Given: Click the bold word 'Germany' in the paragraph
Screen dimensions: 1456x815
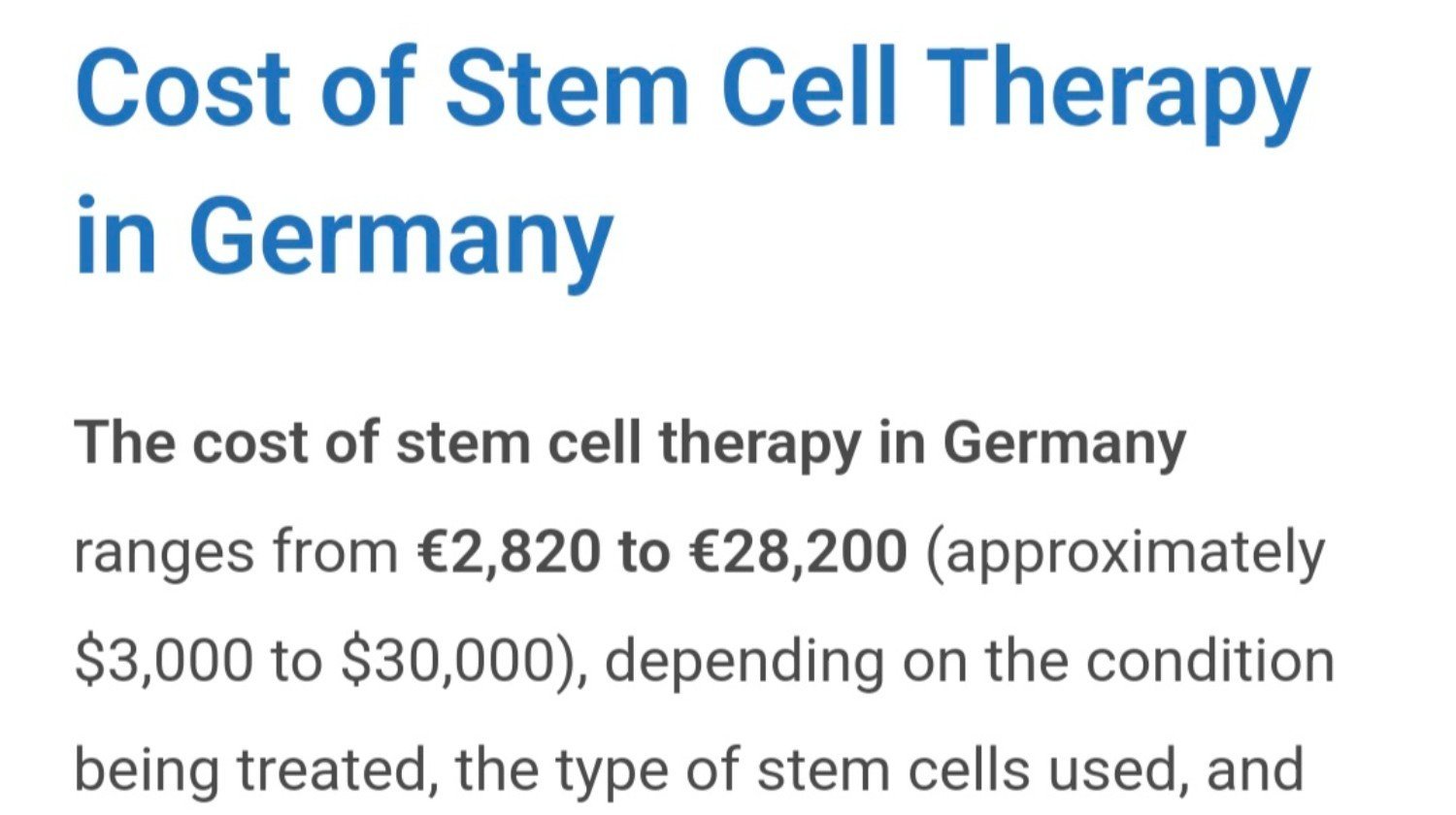Looking at the screenshot, I should click(x=1064, y=444).
